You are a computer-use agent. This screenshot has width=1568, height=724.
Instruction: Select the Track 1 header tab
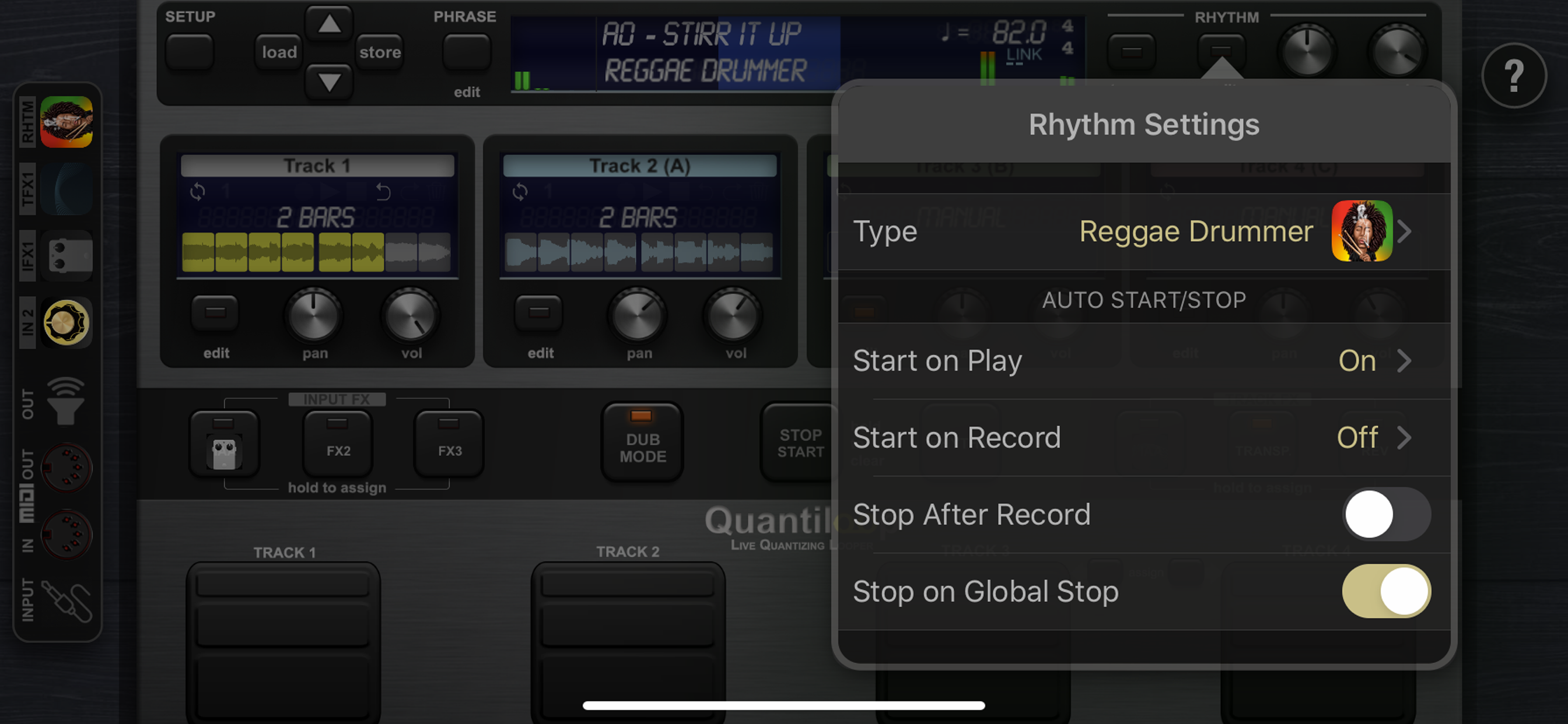point(317,166)
